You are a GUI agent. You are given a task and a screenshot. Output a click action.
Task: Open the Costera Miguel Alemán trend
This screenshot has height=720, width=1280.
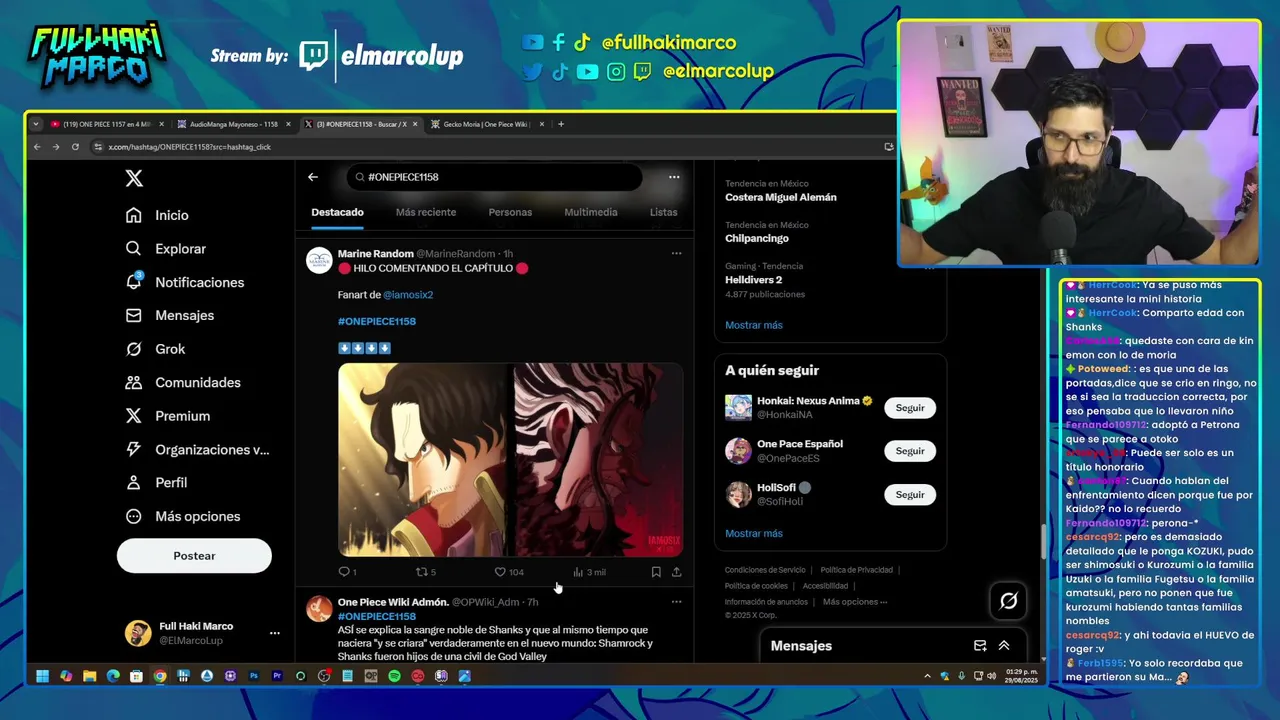pyautogui.click(x=781, y=197)
